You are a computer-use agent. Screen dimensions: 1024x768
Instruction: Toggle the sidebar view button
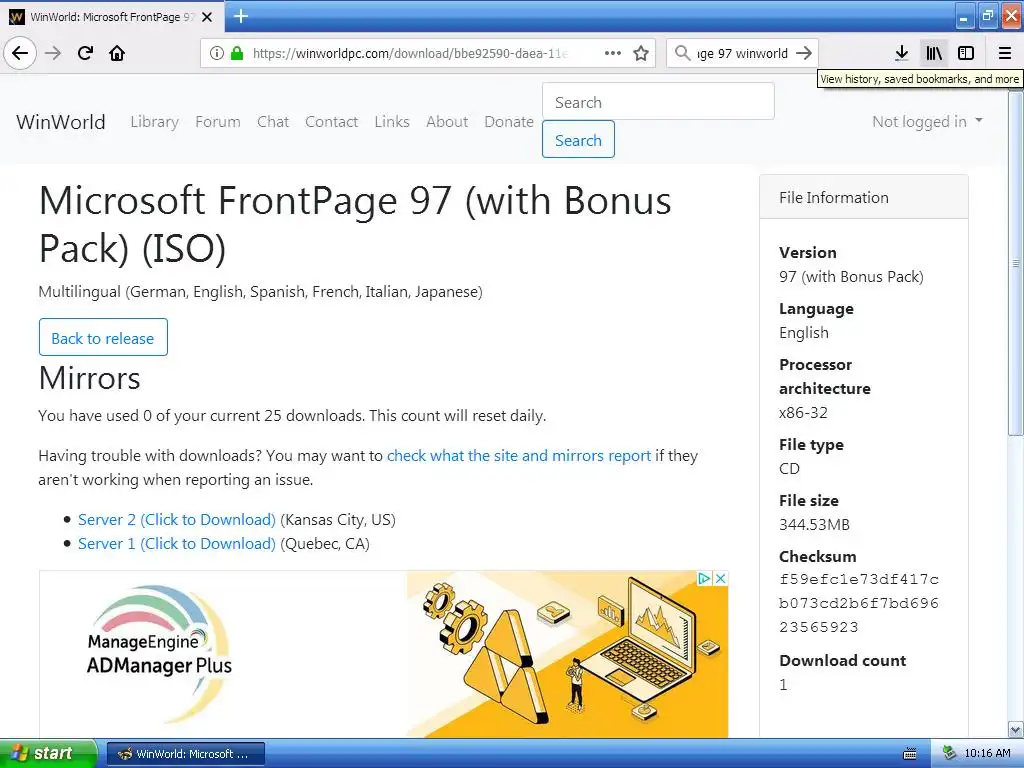pyautogui.click(x=966, y=53)
